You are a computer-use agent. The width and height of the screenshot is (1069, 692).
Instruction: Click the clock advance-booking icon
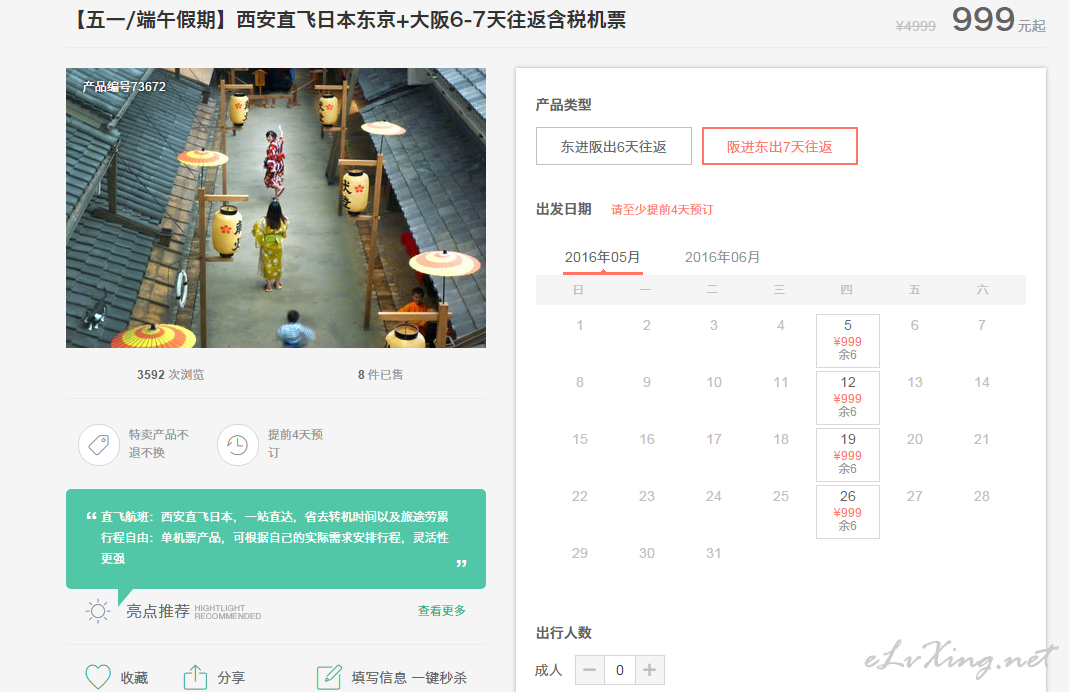[x=237, y=445]
